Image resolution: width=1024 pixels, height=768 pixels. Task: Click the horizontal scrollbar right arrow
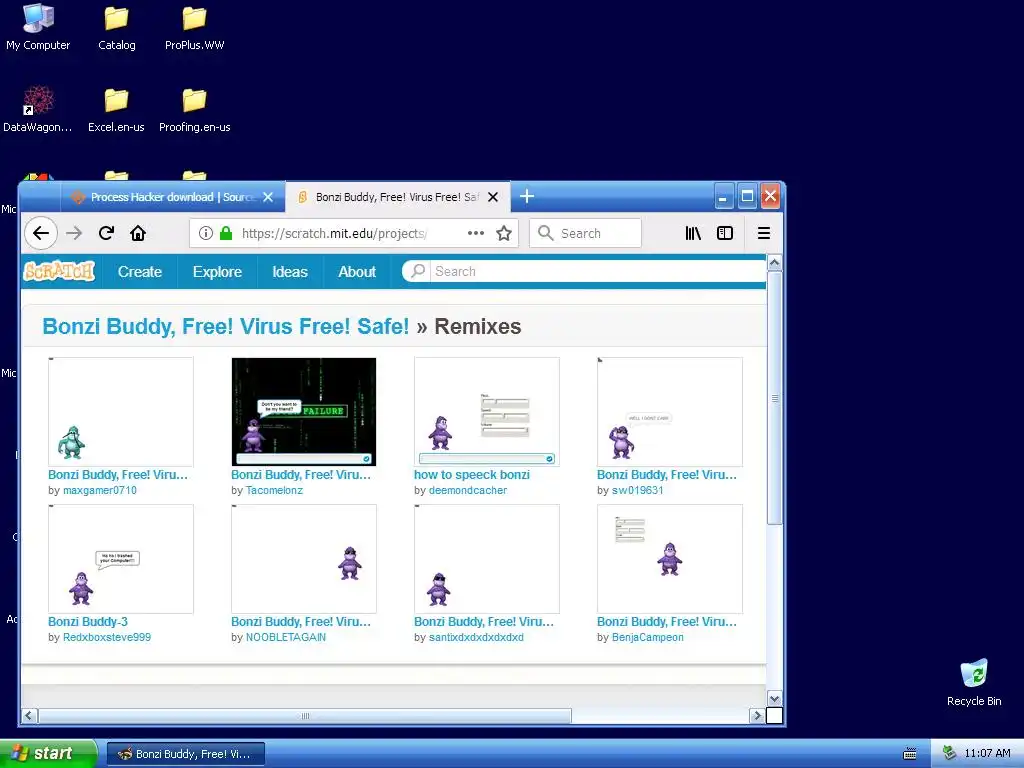757,716
